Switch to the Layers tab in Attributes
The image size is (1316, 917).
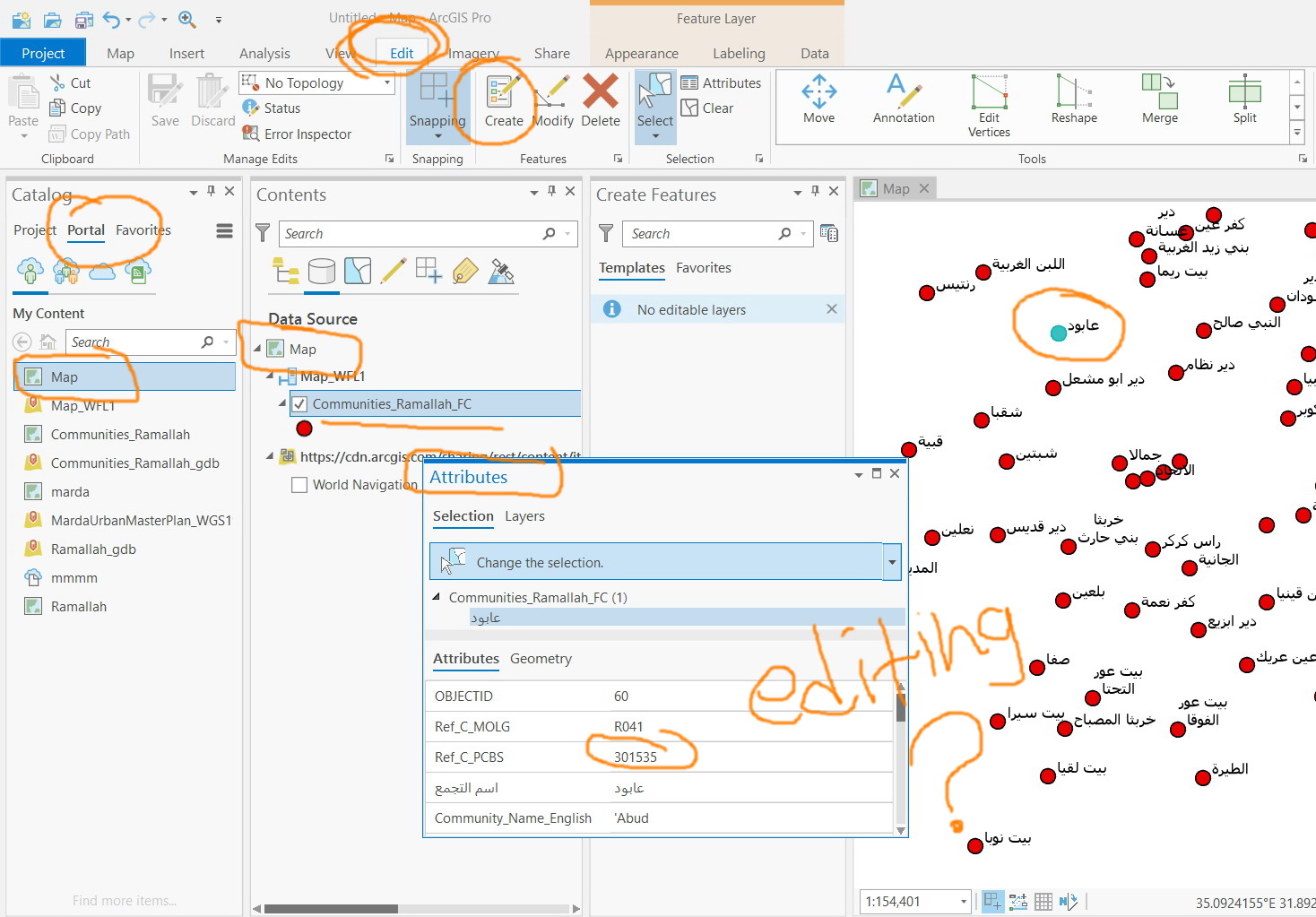tap(524, 516)
